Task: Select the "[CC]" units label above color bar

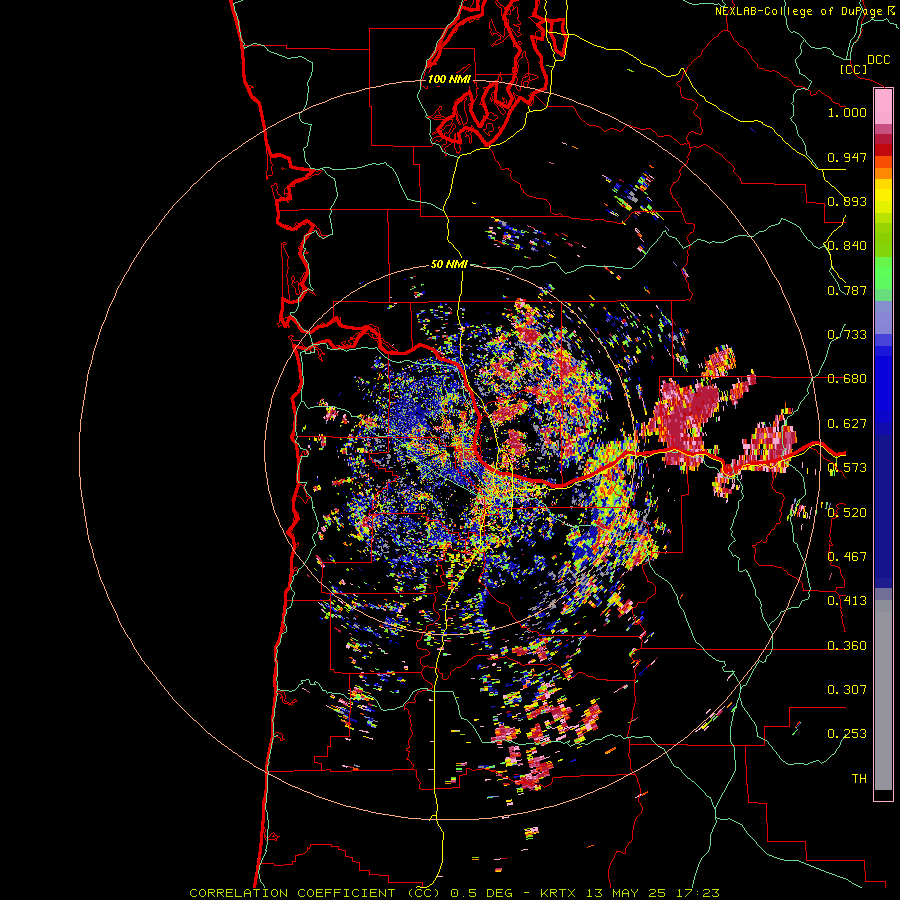Action: click(x=853, y=69)
